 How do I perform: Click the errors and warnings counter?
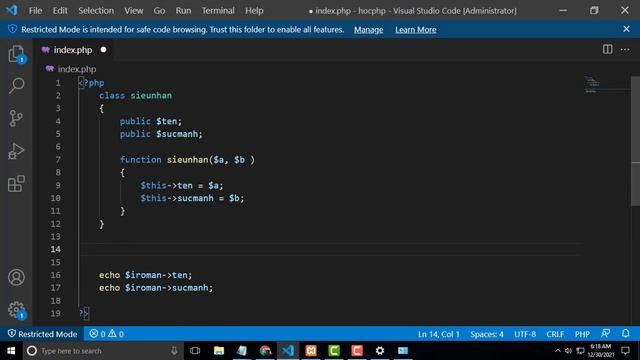click(107, 334)
